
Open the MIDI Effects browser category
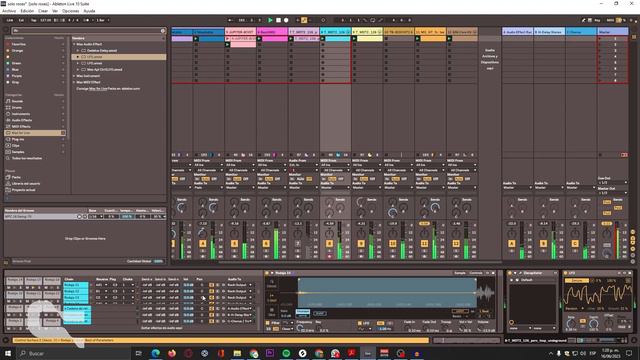21,127
